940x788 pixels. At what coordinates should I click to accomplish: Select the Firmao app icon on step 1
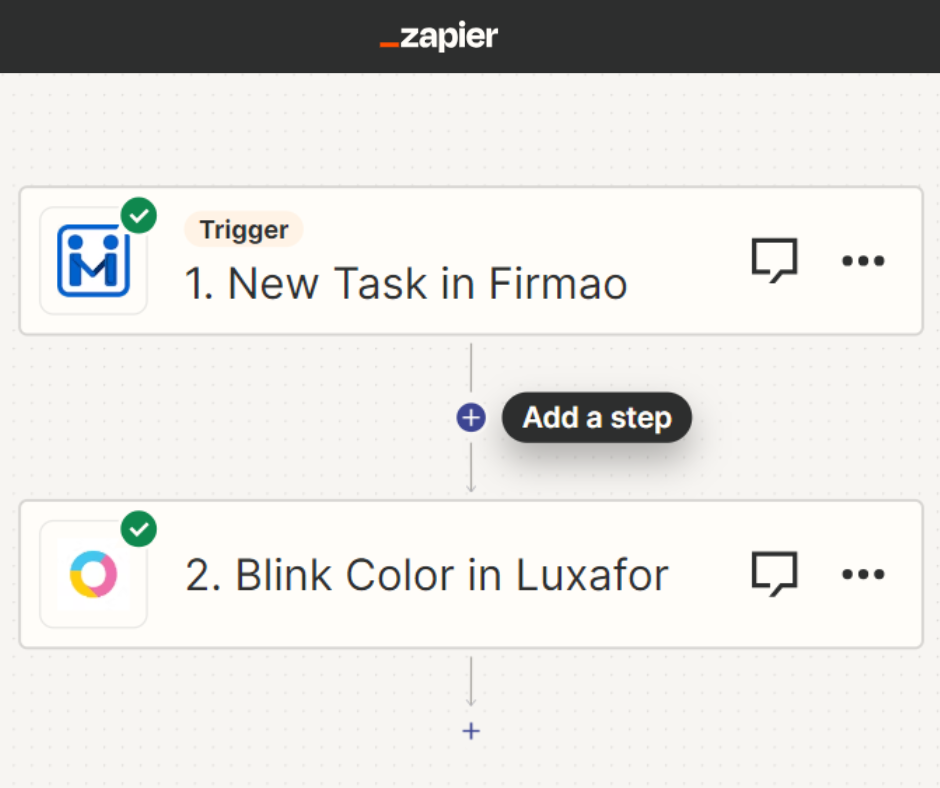click(93, 259)
